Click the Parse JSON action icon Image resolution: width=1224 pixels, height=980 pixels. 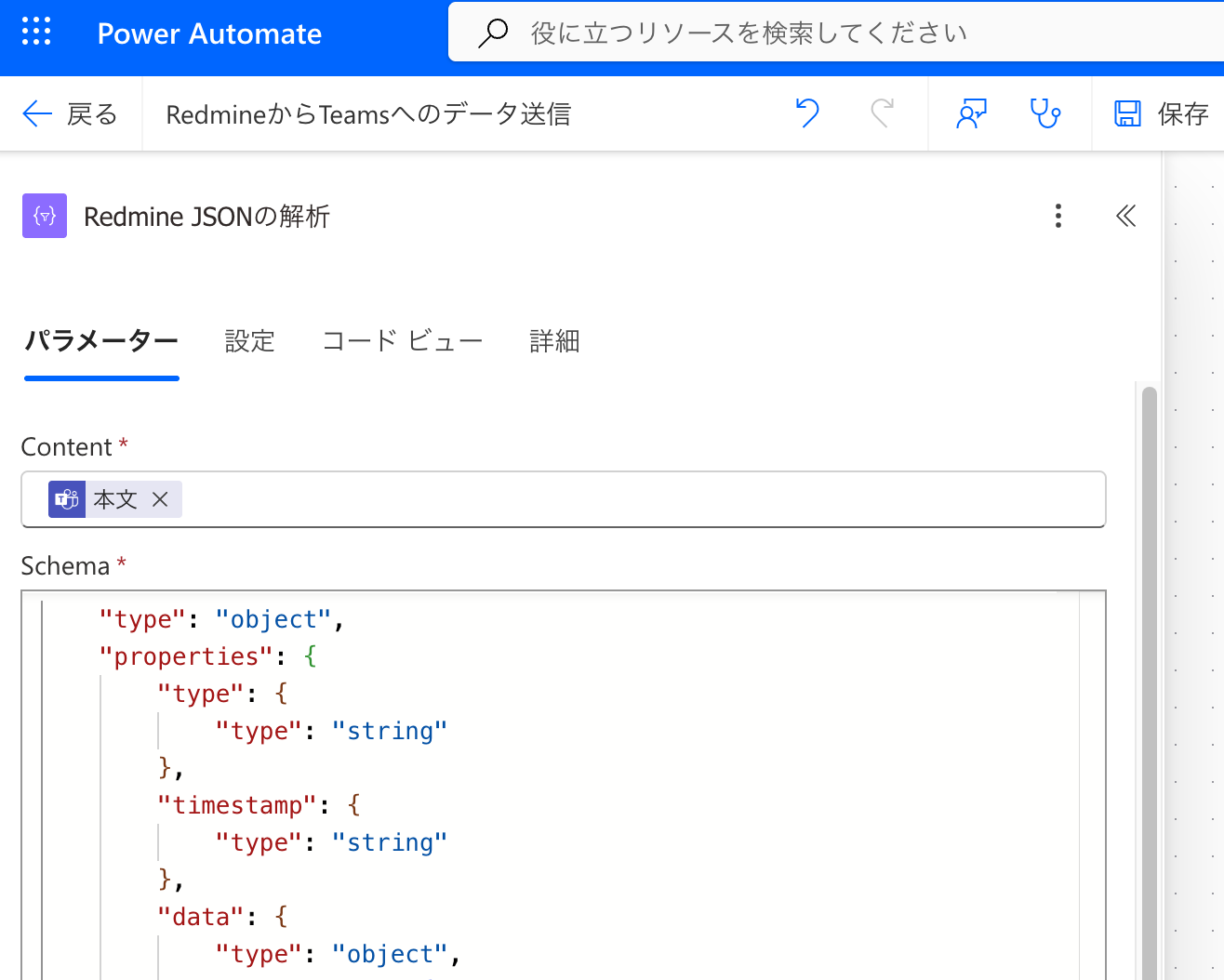pos(45,216)
